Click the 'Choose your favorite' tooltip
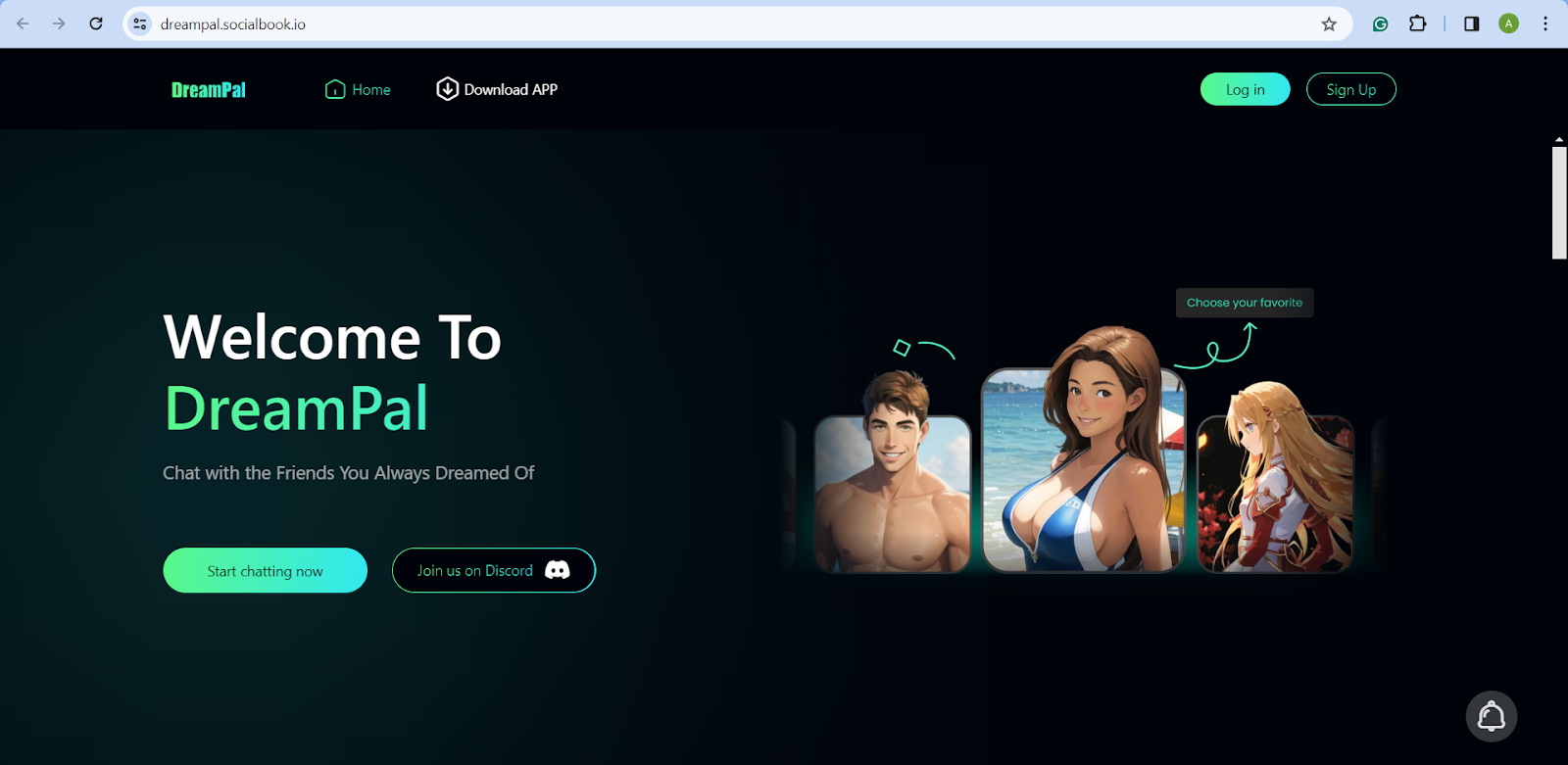 [x=1245, y=303]
